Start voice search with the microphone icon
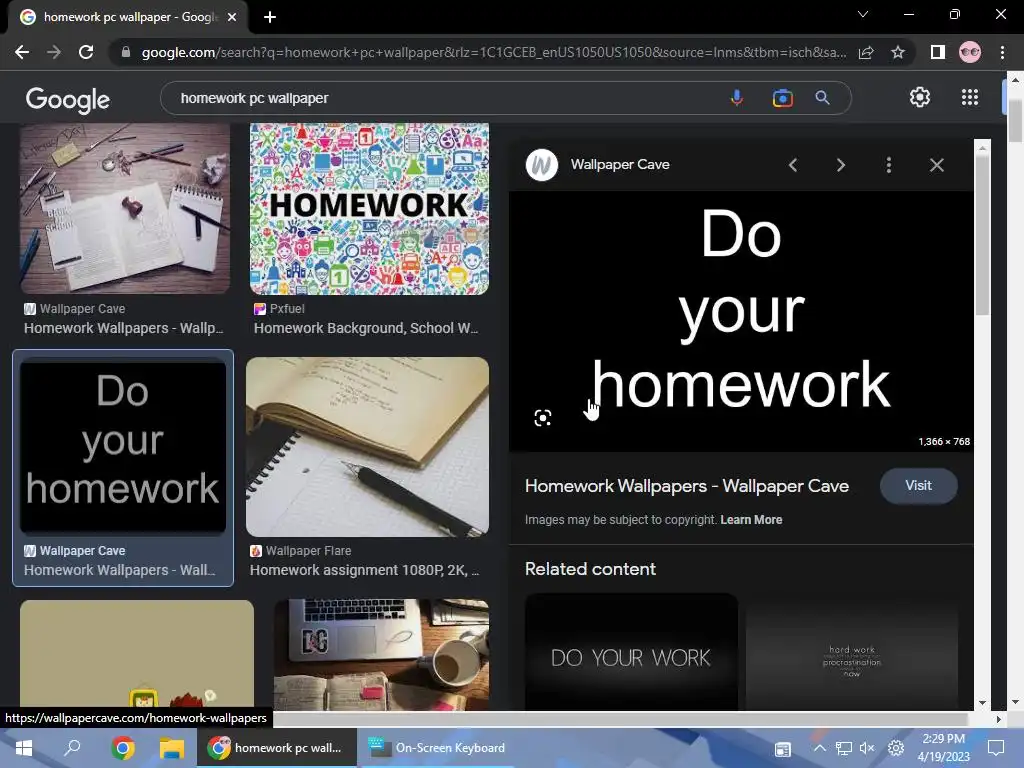This screenshot has height=768, width=1024. [x=737, y=98]
